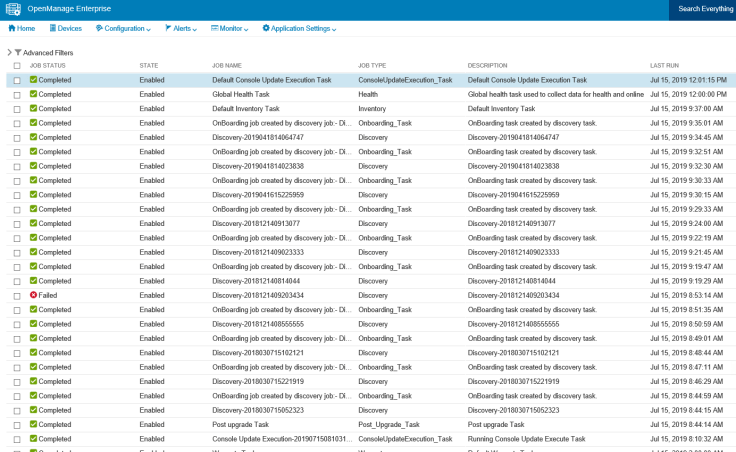Viewport: 736px width, 452px height.
Task: Toggle the select-all checkbox in table header
Action: 17,66
